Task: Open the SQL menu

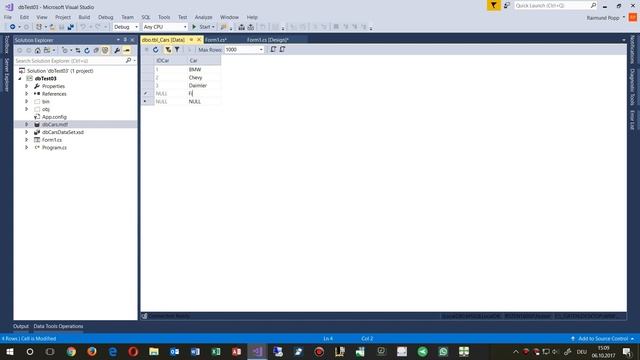Action: (x=146, y=17)
